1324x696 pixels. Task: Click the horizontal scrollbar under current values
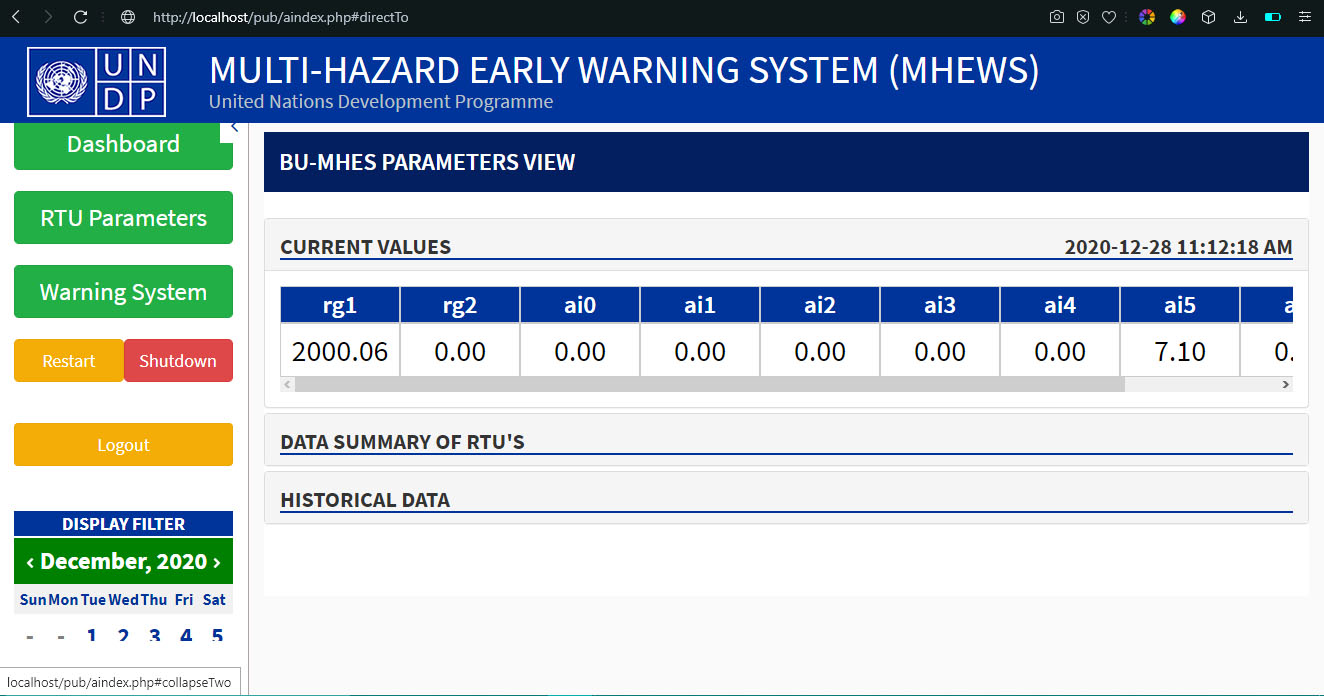pyautogui.click(x=709, y=384)
